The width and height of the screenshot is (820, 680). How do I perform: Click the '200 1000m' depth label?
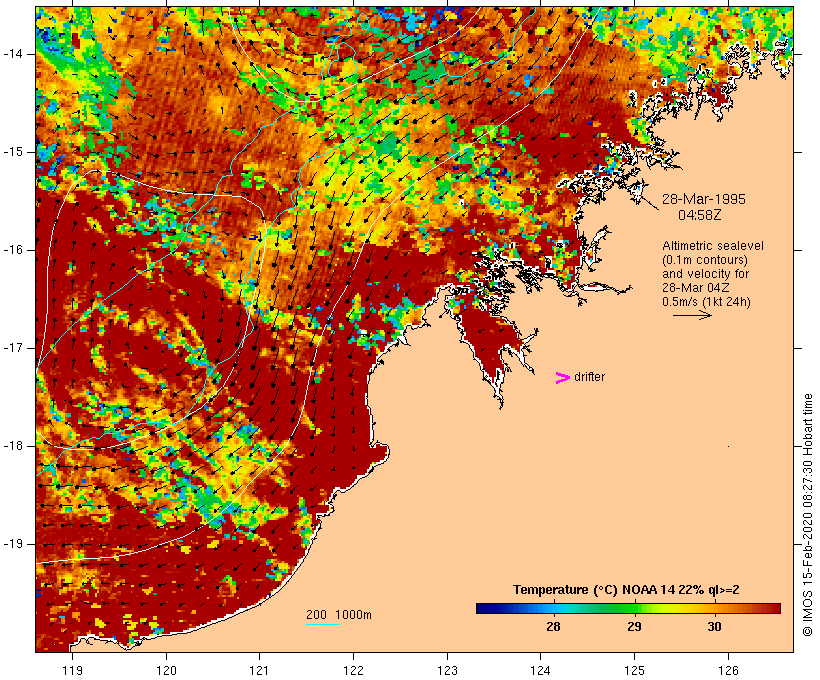339,615
